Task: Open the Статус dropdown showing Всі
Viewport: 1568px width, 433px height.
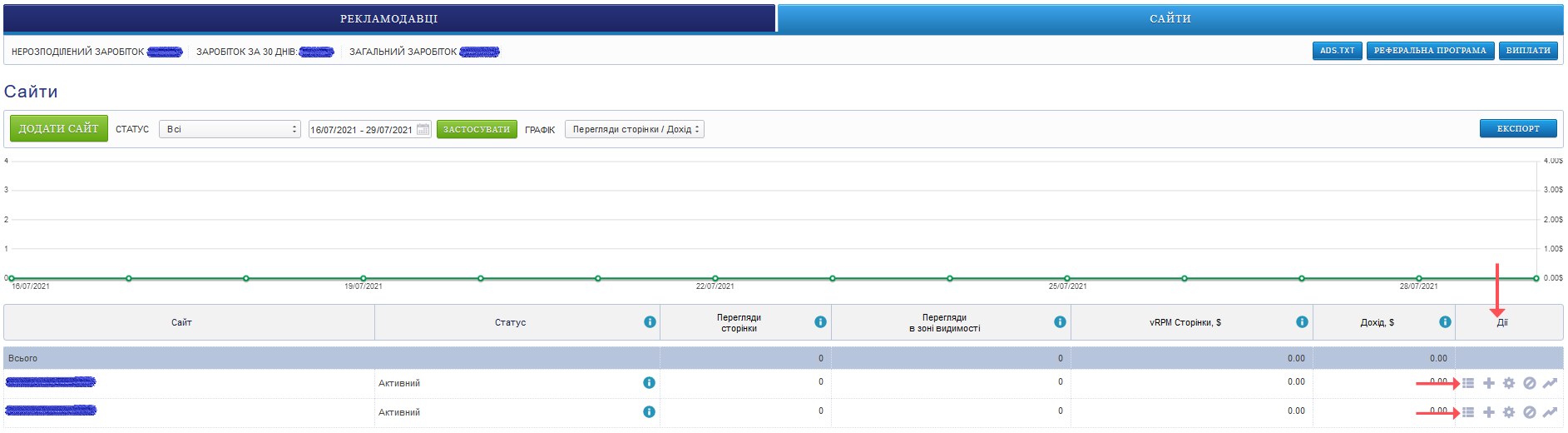Action: click(x=230, y=129)
